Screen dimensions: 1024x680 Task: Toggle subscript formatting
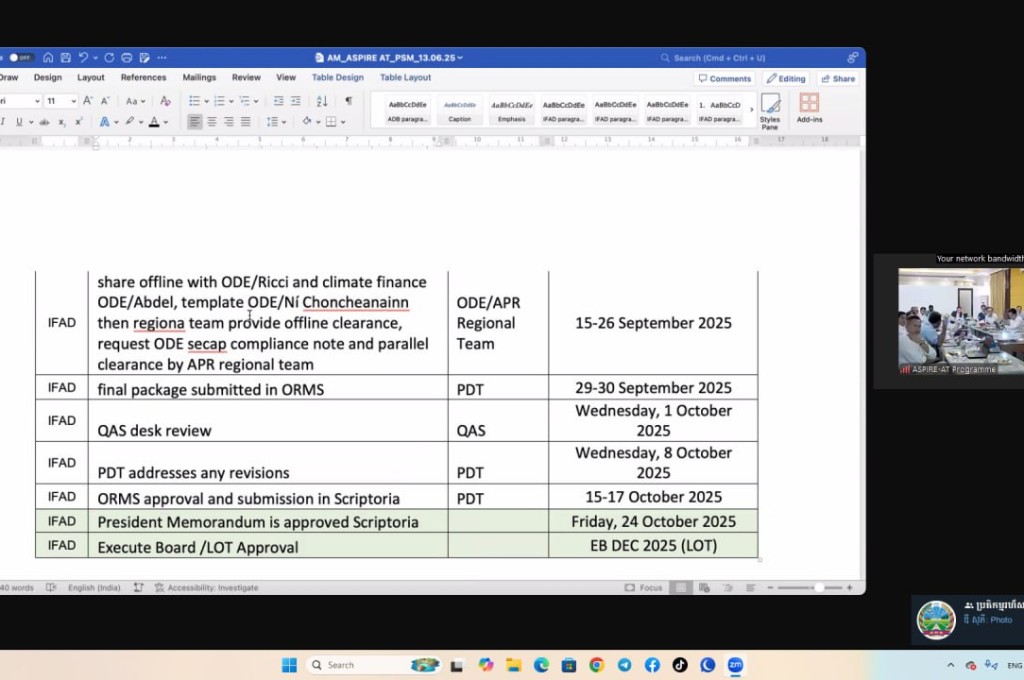click(61, 121)
